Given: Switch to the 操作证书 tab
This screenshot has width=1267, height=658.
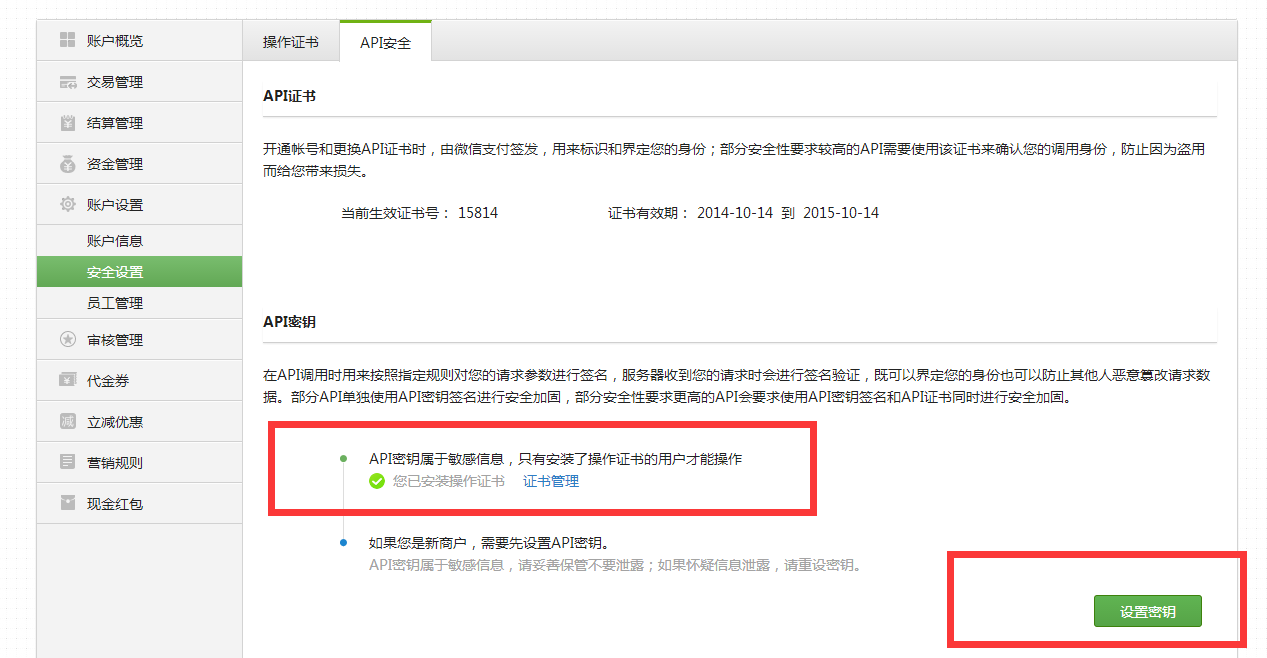Looking at the screenshot, I should (x=290, y=42).
